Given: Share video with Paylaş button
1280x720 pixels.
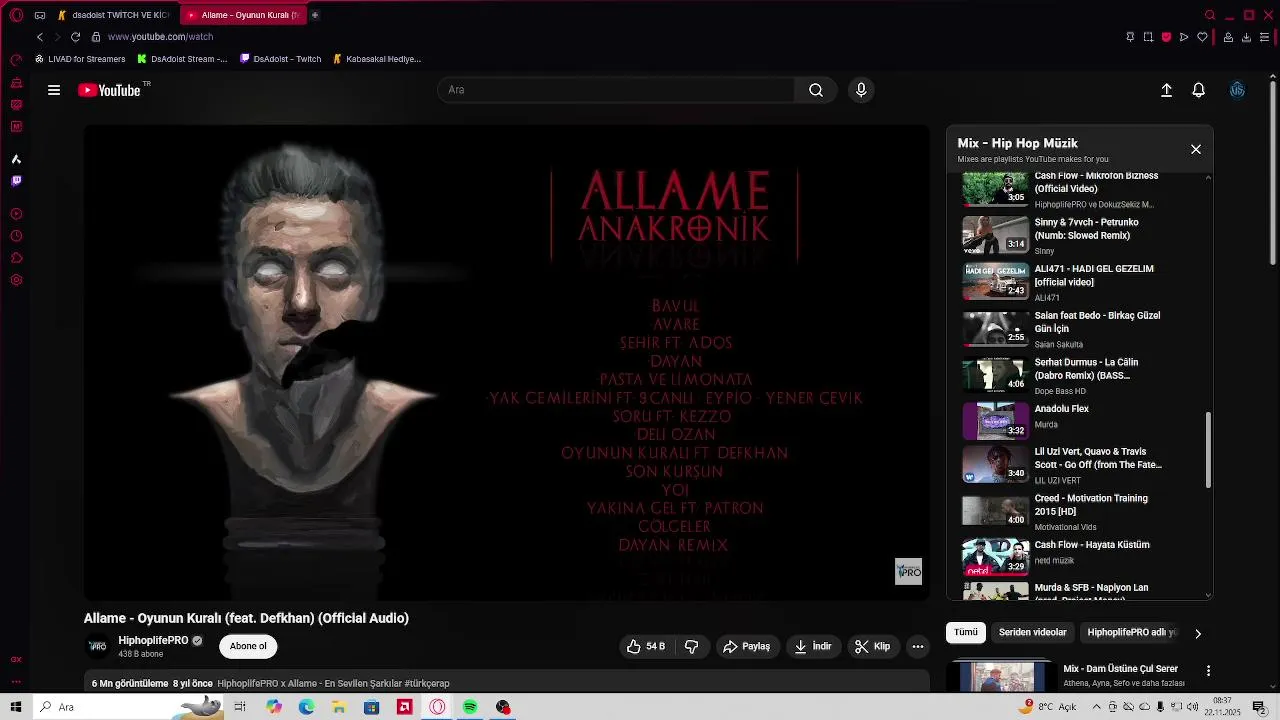Looking at the screenshot, I should tap(746, 647).
